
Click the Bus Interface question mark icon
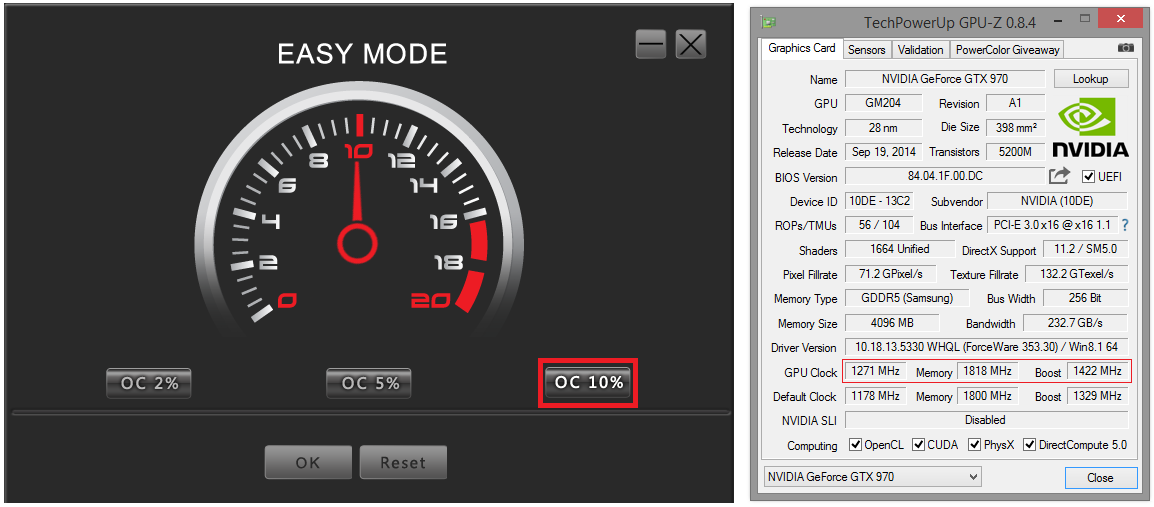pyautogui.click(x=1125, y=225)
